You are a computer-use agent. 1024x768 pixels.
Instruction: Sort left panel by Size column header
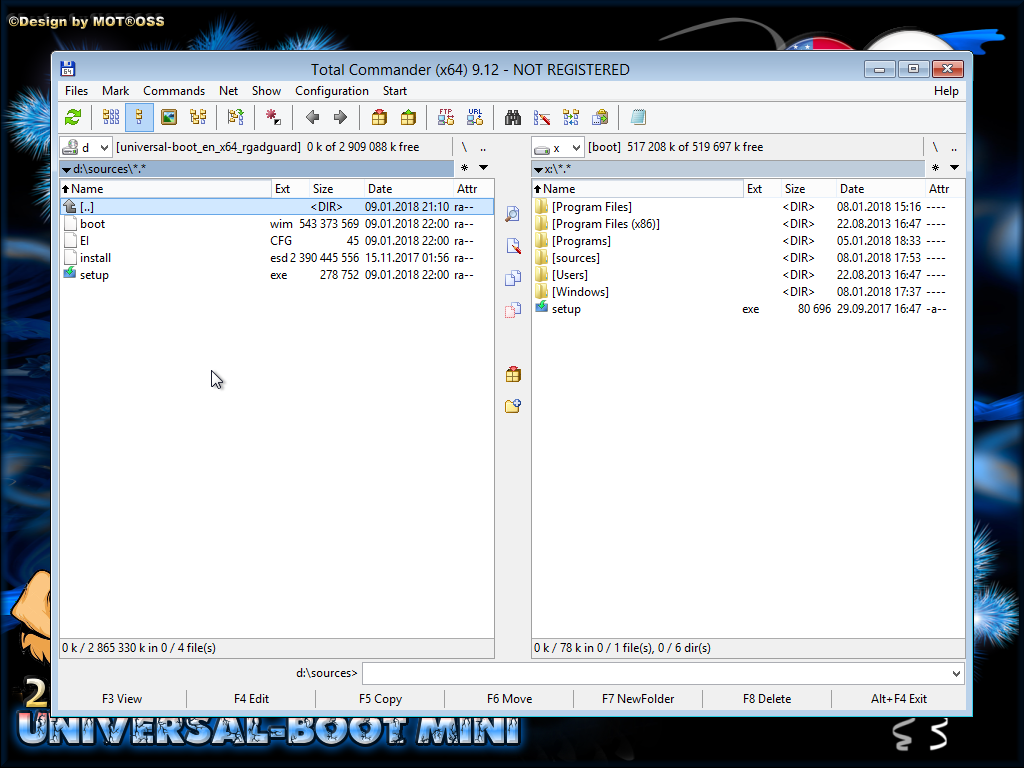336,189
